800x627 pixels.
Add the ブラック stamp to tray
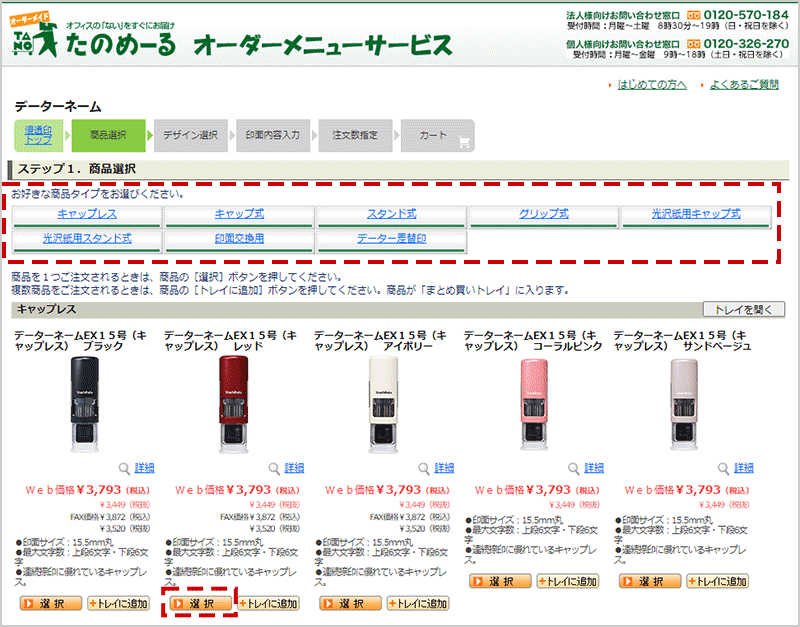pos(118,604)
